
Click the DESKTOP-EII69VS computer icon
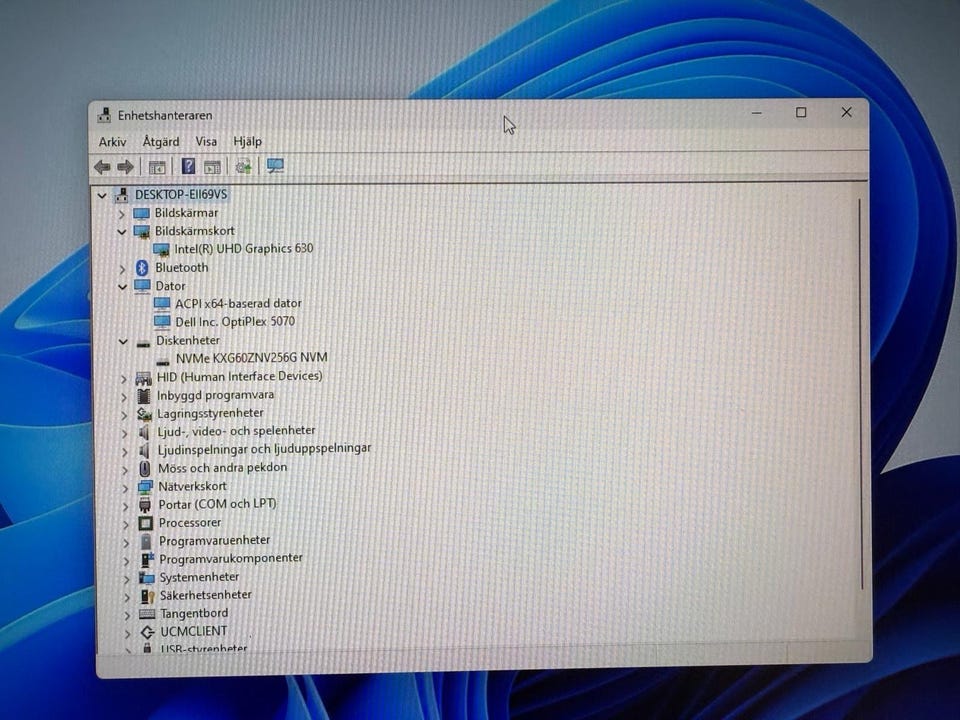(x=122, y=195)
